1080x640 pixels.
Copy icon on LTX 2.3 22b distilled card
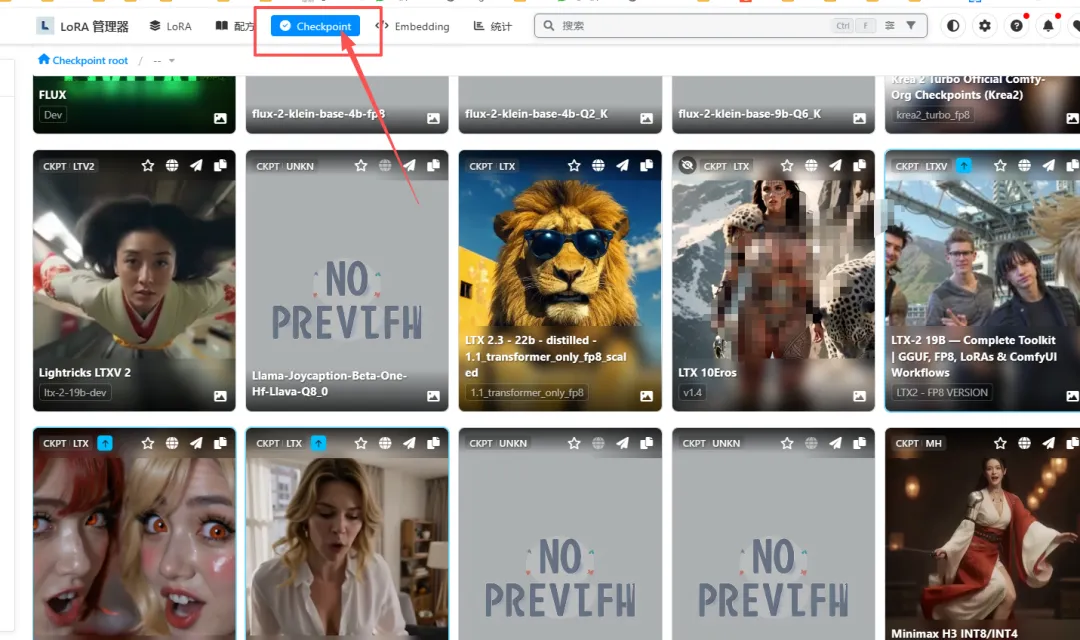coord(647,165)
